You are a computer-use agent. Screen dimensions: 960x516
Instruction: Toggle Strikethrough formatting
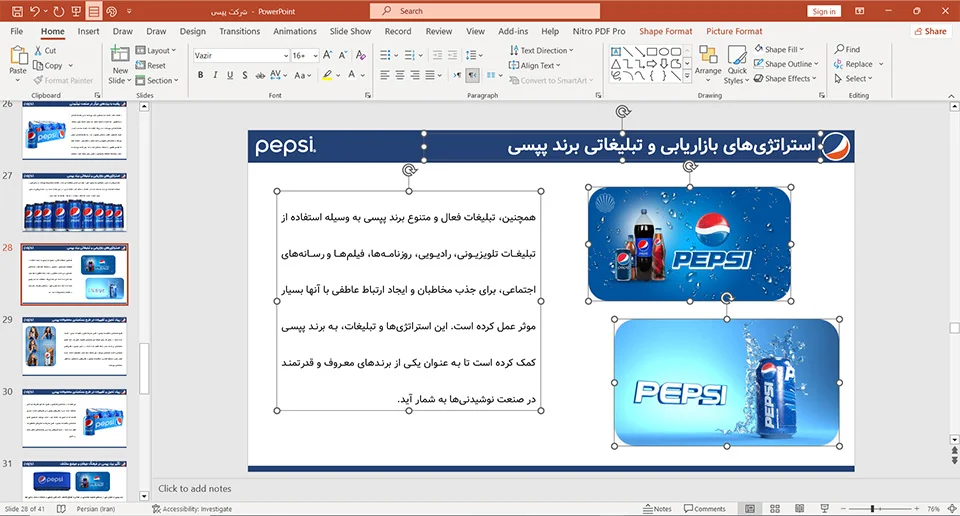(x=260, y=75)
